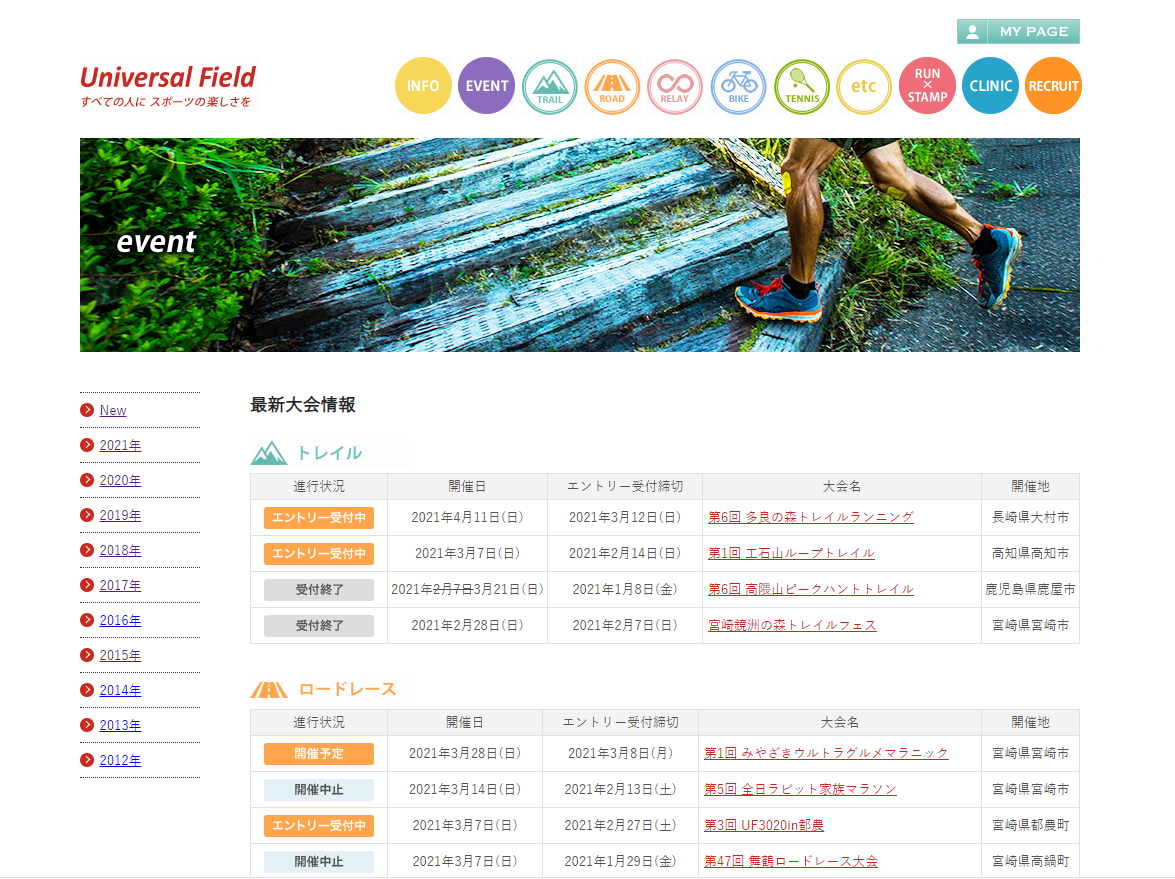The image size is (1175, 879).
Task: Open the 2019年 archive link
Action: [x=120, y=516]
